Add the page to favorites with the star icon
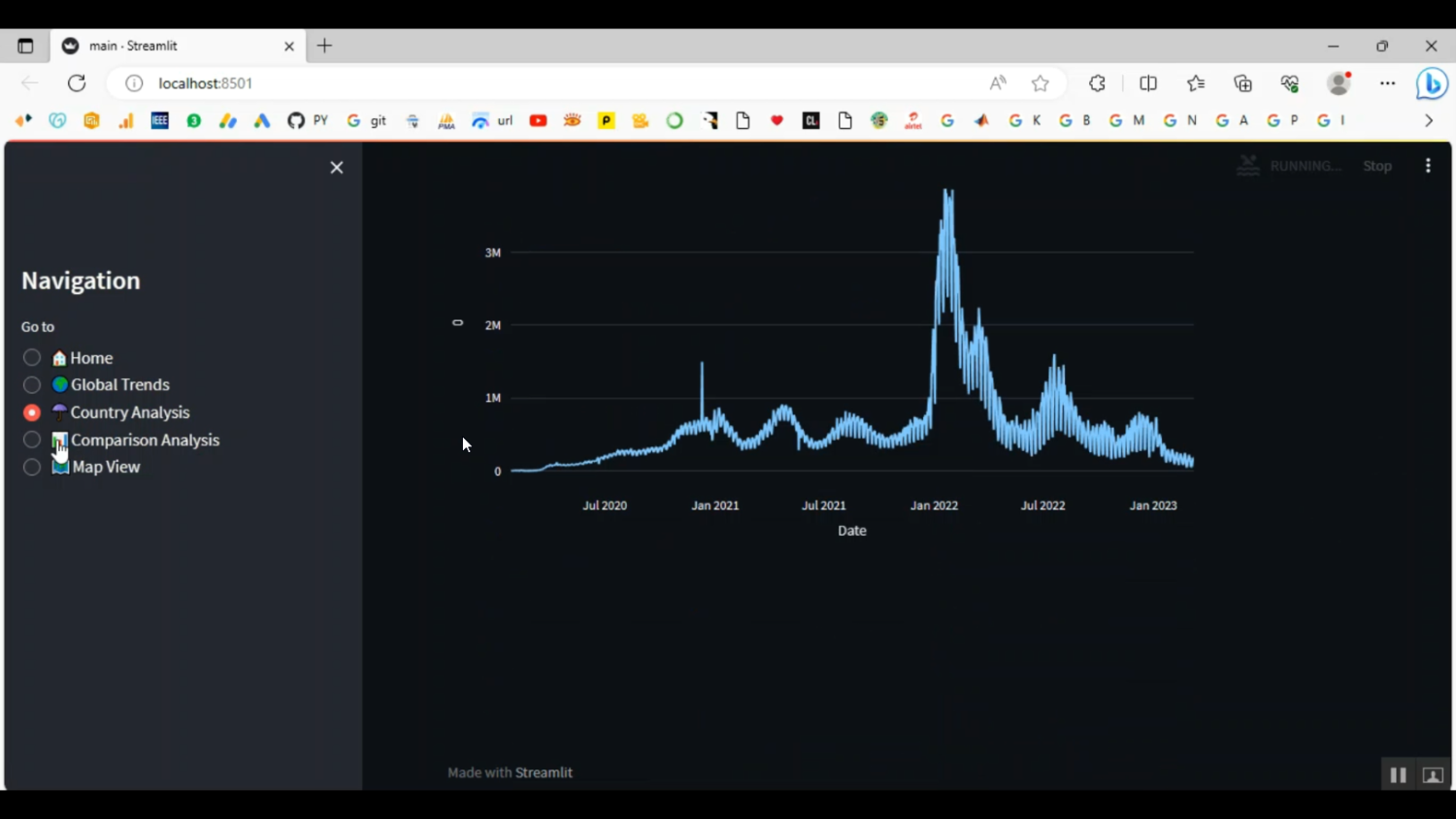 point(1041,83)
